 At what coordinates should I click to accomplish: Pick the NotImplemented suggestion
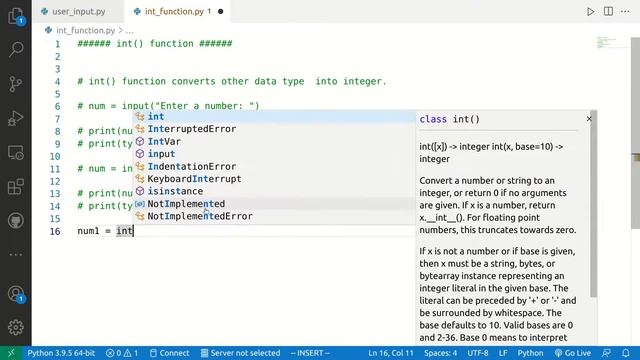pyautogui.click(x=274, y=204)
